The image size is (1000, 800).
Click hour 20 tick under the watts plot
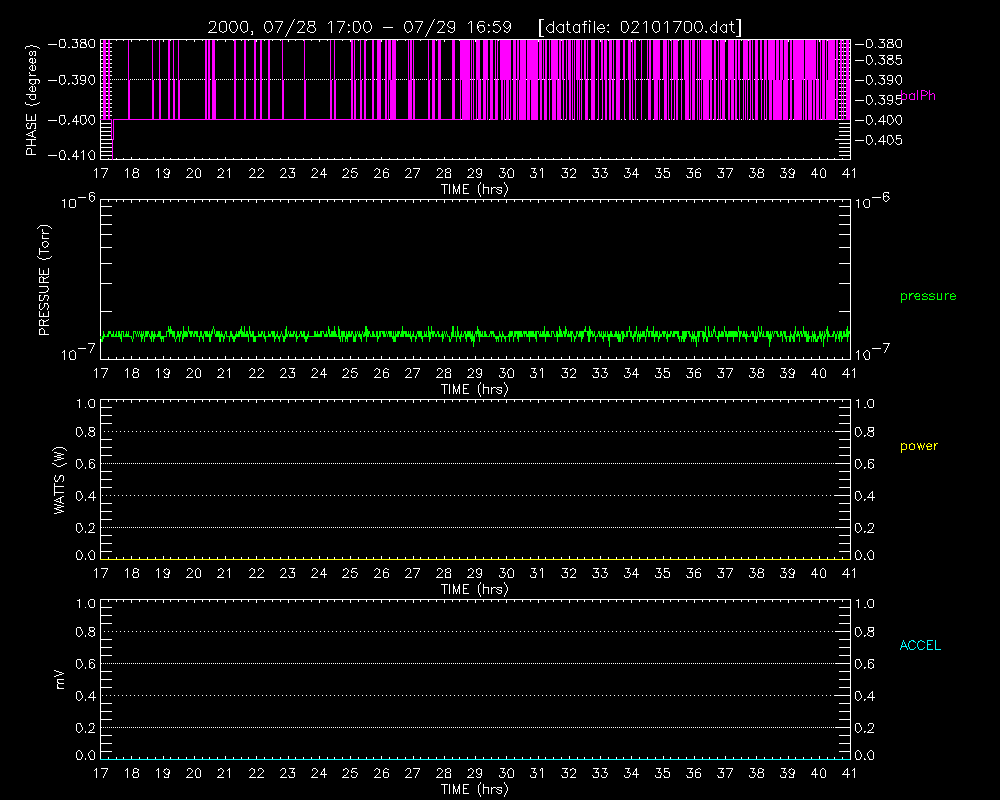194,574
